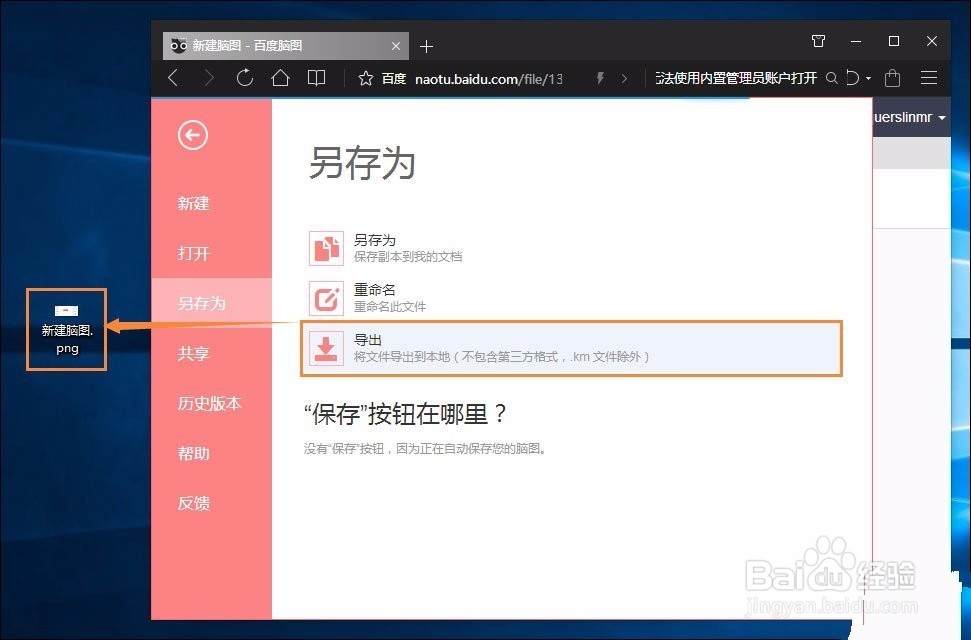Bookmark page with the star icon
This screenshot has height=640, width=971.
tap(366, 78)
